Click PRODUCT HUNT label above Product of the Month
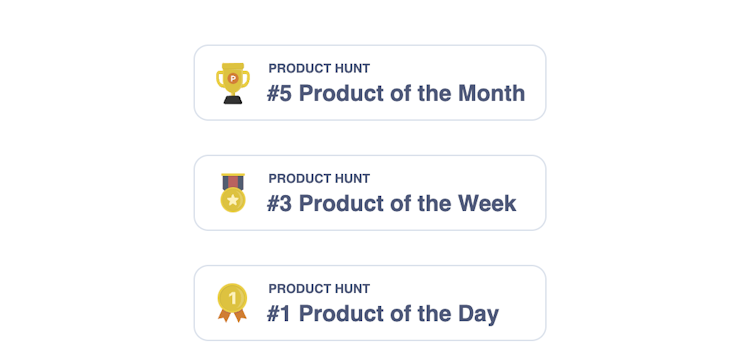Viewport: 750px width, 363px height. [x=319, y=68]
